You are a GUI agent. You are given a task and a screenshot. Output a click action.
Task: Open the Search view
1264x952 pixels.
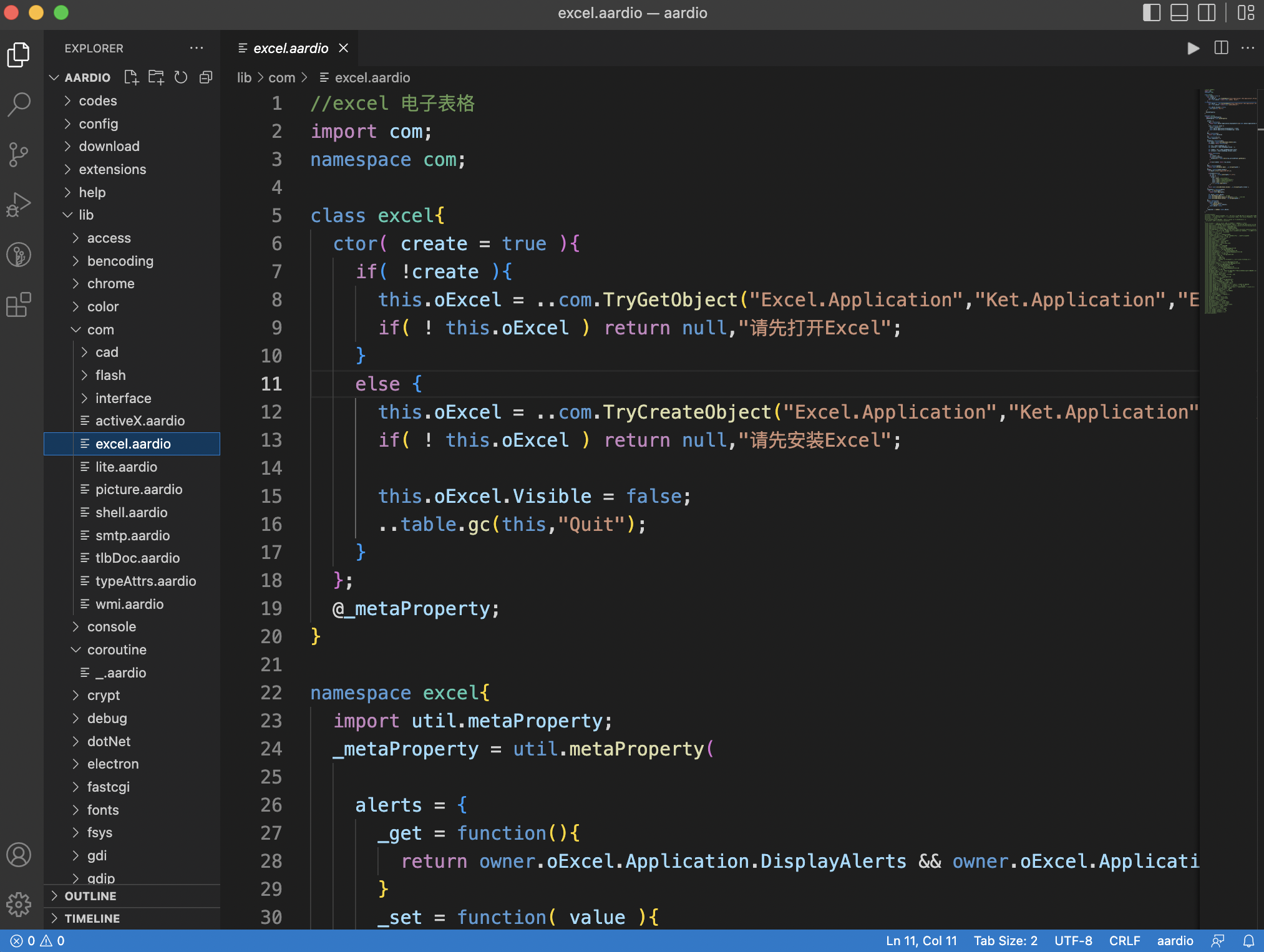pos(19,105)
